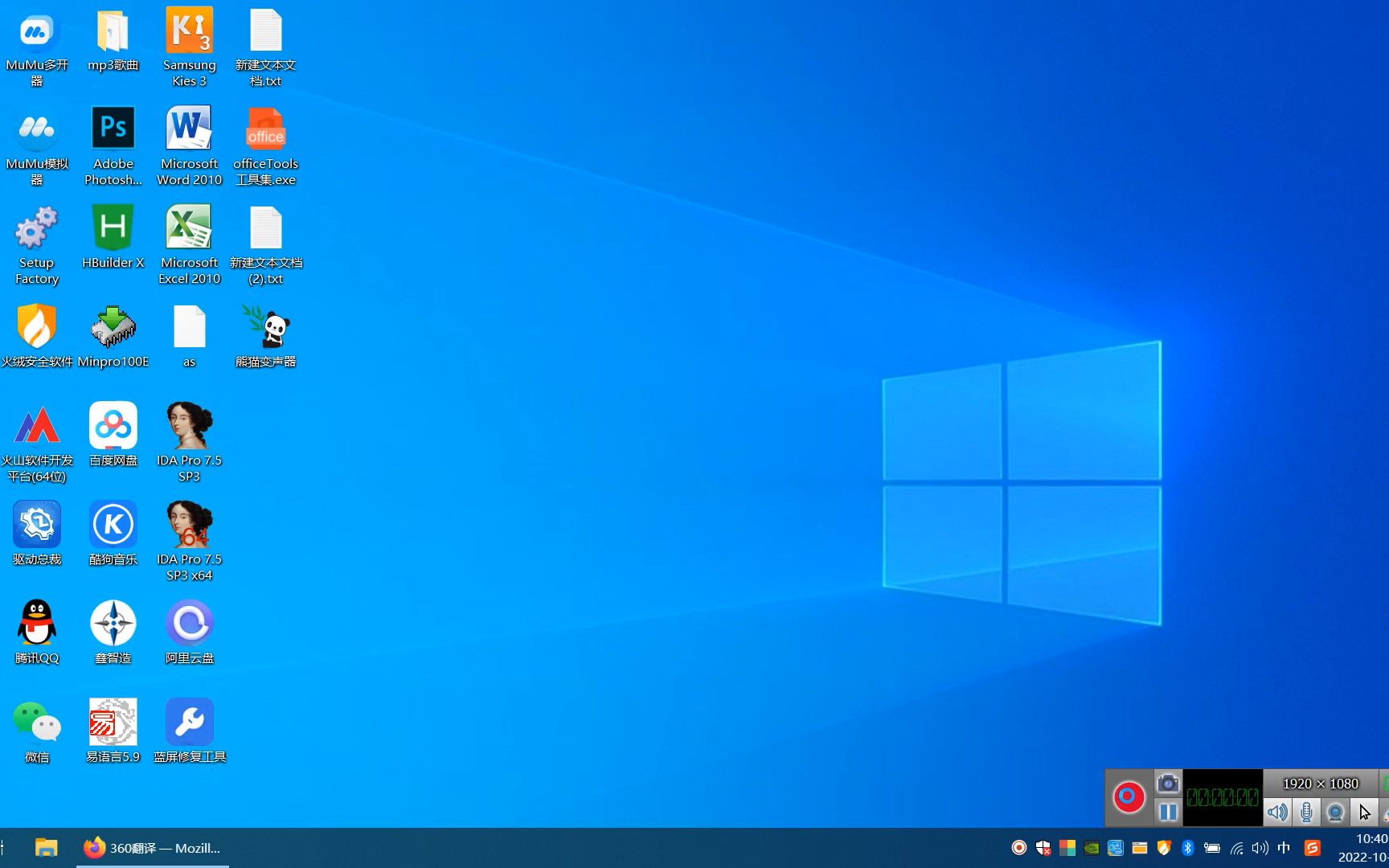This screenshot has height=868, width=1389.
Task: Select 驱动总裁 desktop icon
Action: coord(36,534)
